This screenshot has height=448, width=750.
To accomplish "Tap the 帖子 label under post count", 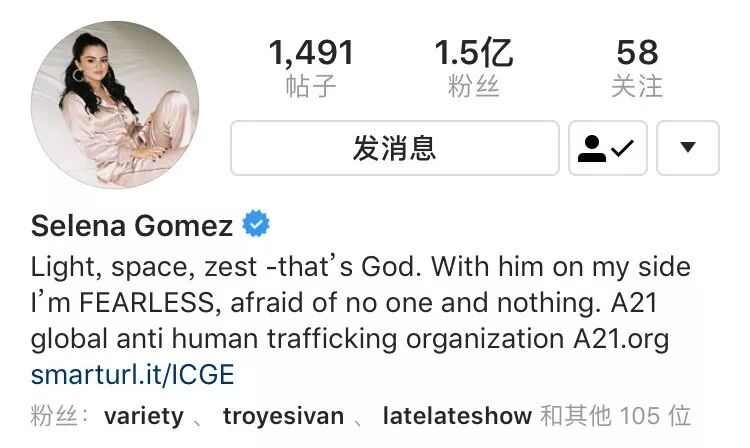I will pos(311,87).
